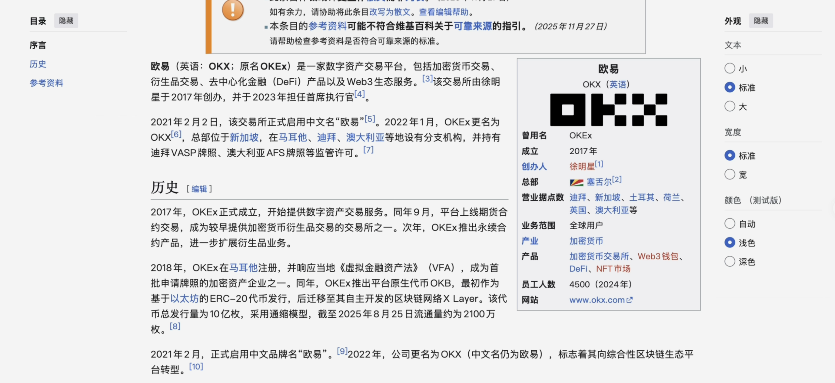Open the 创办人 label link in the infobox
Screen dimensions: 835x383
[534, 167]
